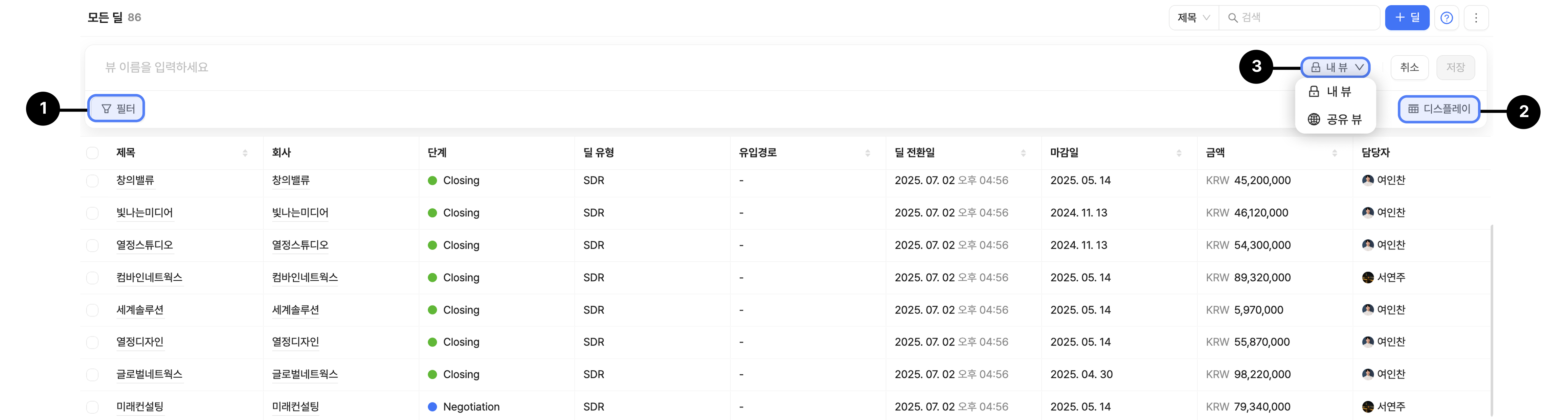Open the 필터 filter button
The image size is (1568, 420).
[116, 108]
